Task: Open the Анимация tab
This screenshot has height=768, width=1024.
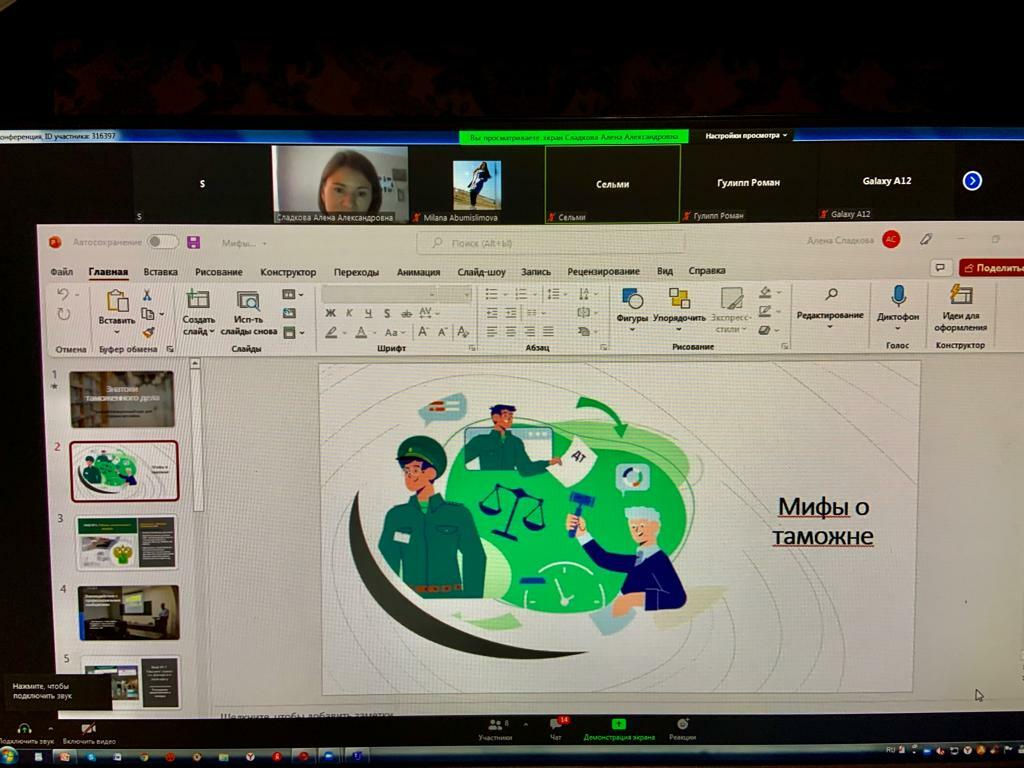Action: click(419, 272)
